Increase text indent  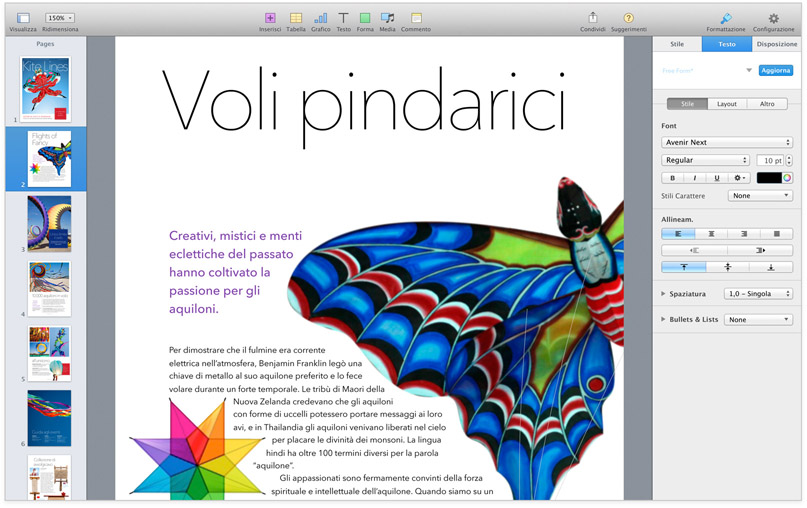pyautogui.click(x=760, y=251)
